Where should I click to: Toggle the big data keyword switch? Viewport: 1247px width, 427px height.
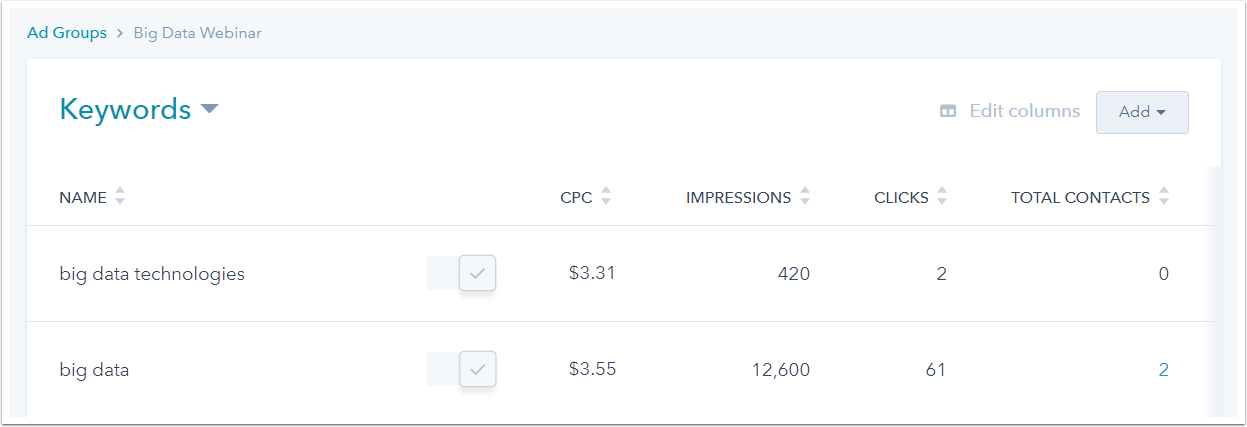[x=461, y=370]
